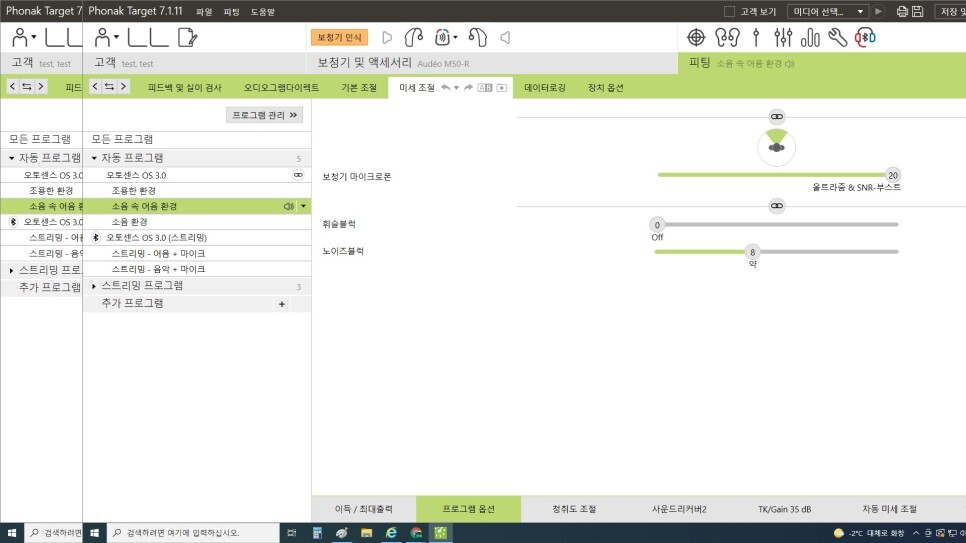The height and width of the screenshot is (543, 966).
Task: Click the play arrow beside 보청기 인식
Action: coord(387,38)
